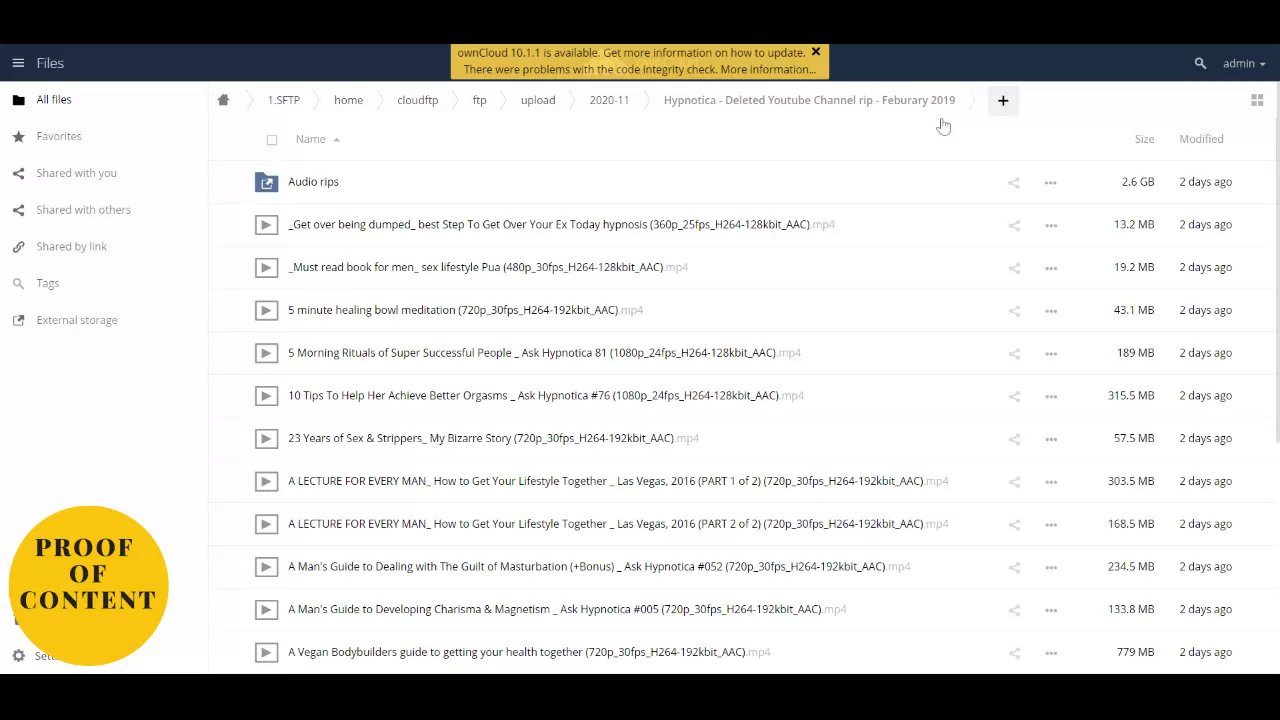Open the admin user dropdown
Image resolution: width=1280 pixels, height=720 pixels.
1244,63
